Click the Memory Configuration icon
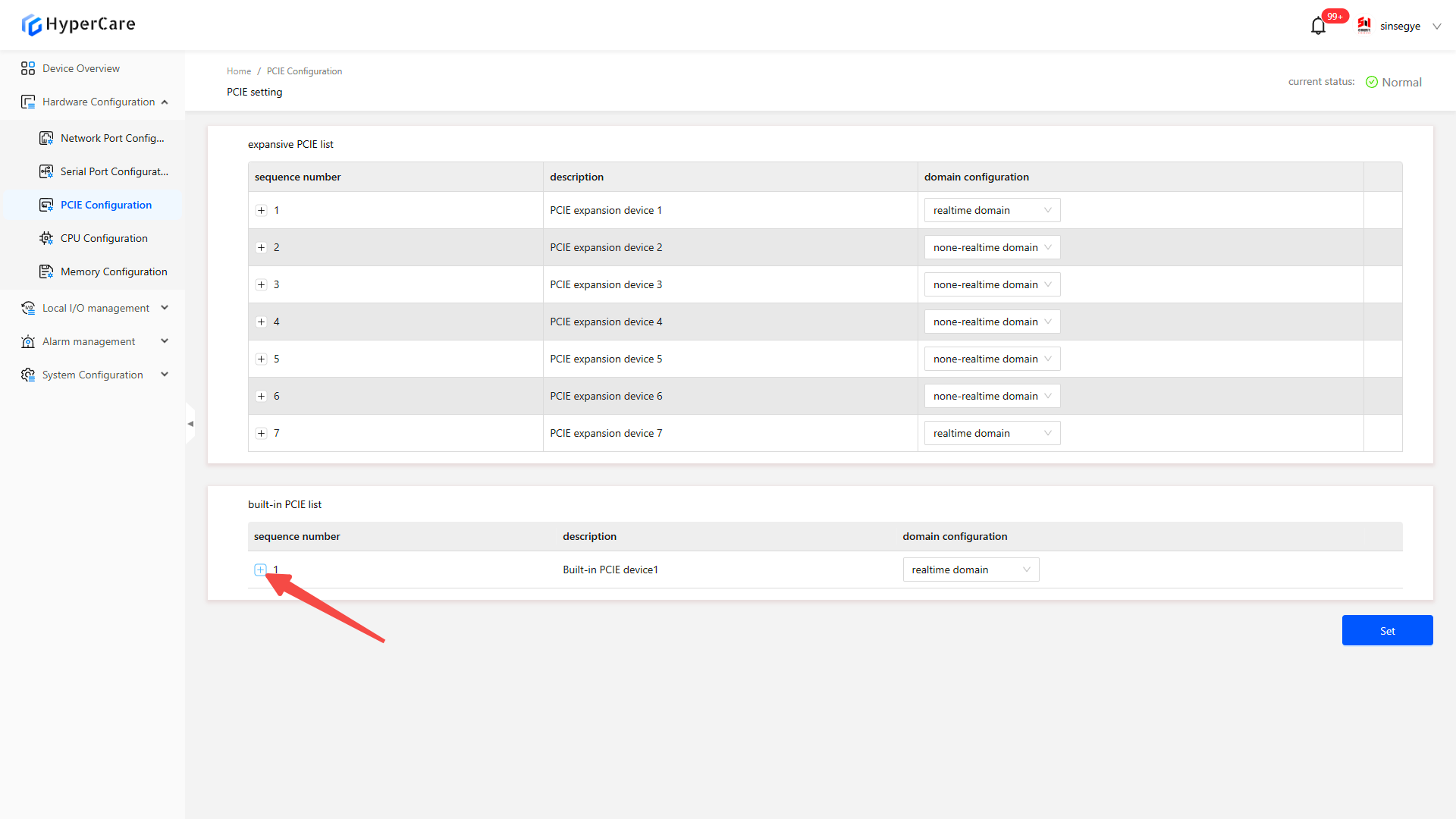The width and height of the screenshot is (1456, 819). (x=46, y=271)
